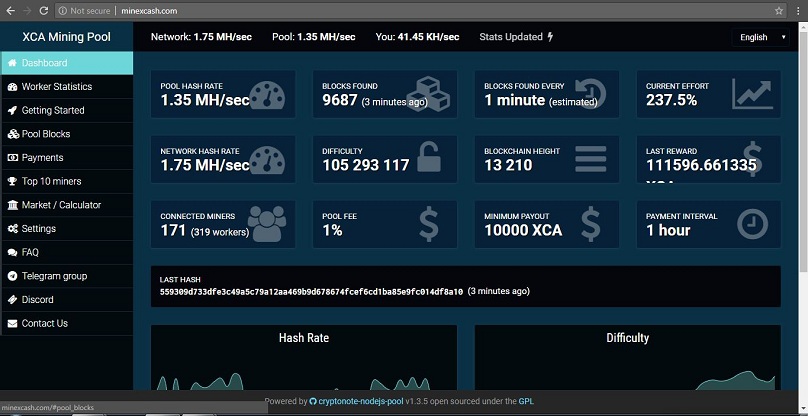Open the Discord link
Screen dimensions: 808x416
[66, 300]
